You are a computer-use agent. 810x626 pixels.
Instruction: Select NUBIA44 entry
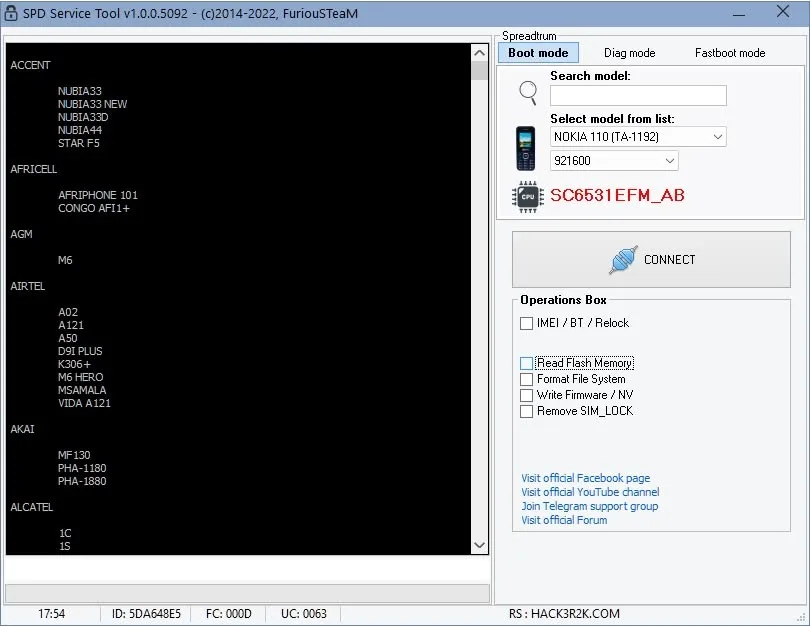(x=80, y=130)
